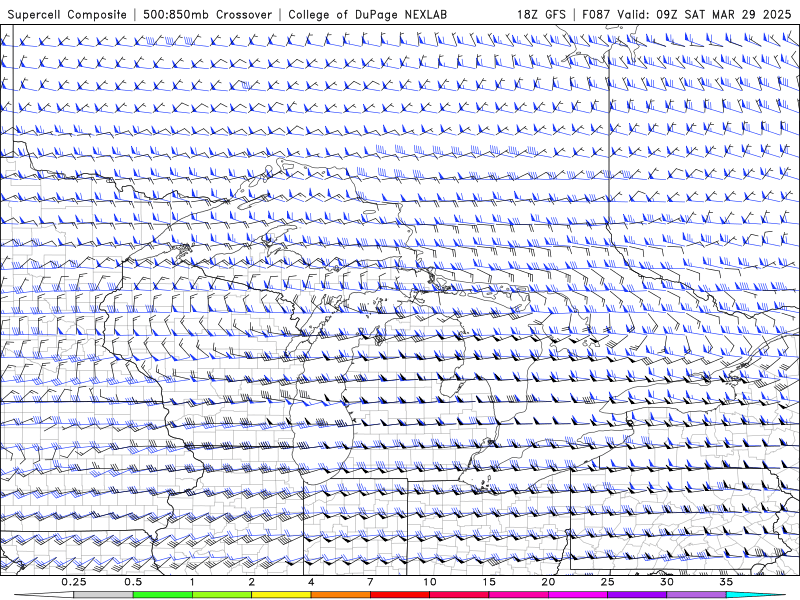
Task: Click the '1' colorbar label
Action: tap(192, 582)
